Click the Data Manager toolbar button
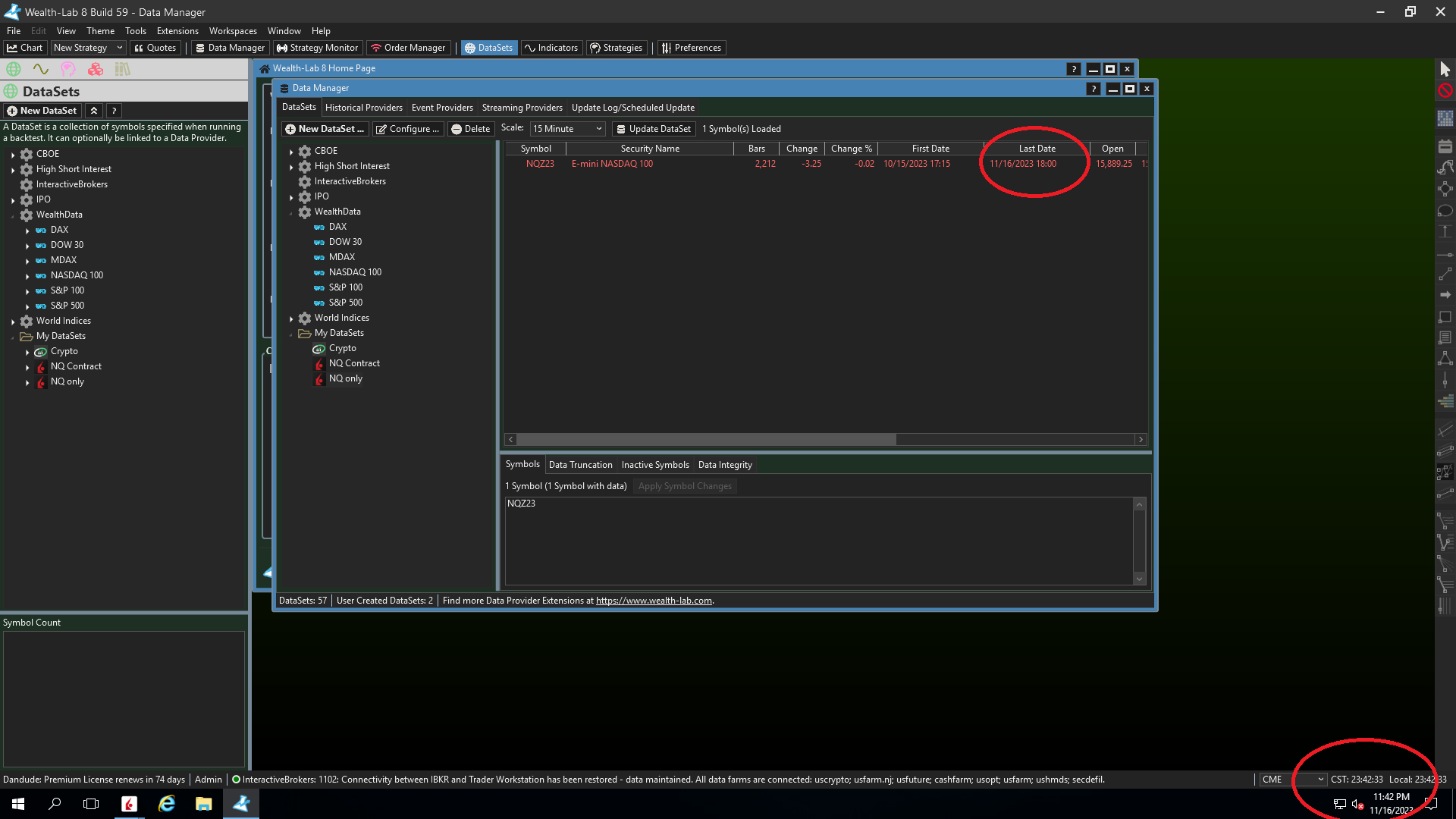Image resolution: width=1456 pixels, height=819 pixels. [x=230, y=48]
